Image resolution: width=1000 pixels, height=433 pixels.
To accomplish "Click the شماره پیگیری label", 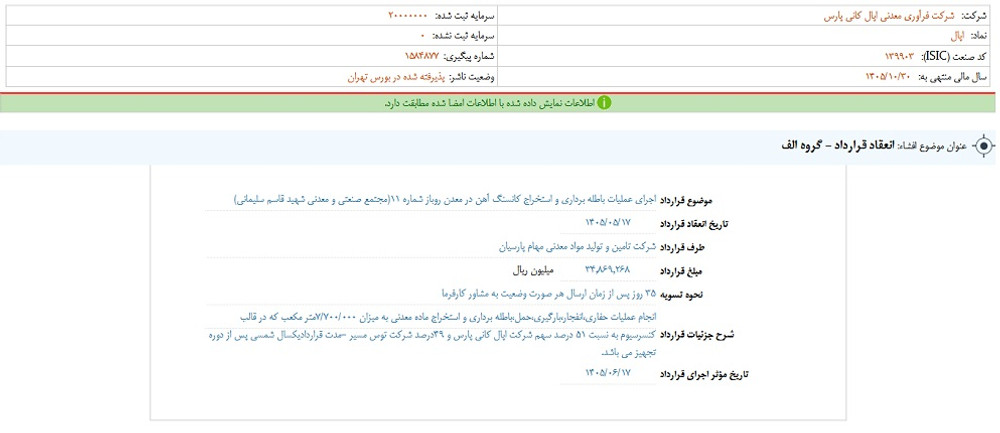I will [x=470, y=56].
